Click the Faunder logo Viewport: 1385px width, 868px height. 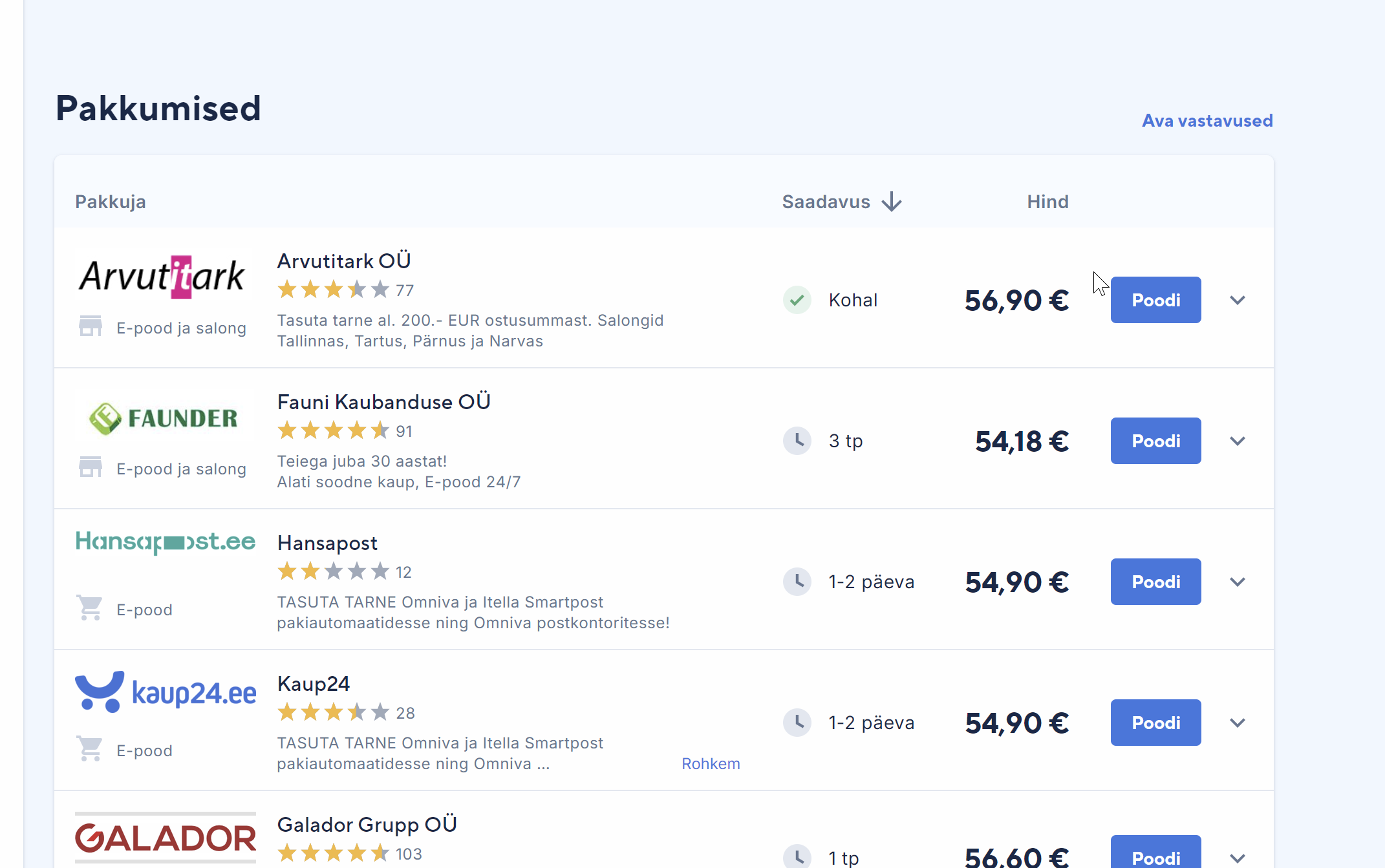pos(164,418)
